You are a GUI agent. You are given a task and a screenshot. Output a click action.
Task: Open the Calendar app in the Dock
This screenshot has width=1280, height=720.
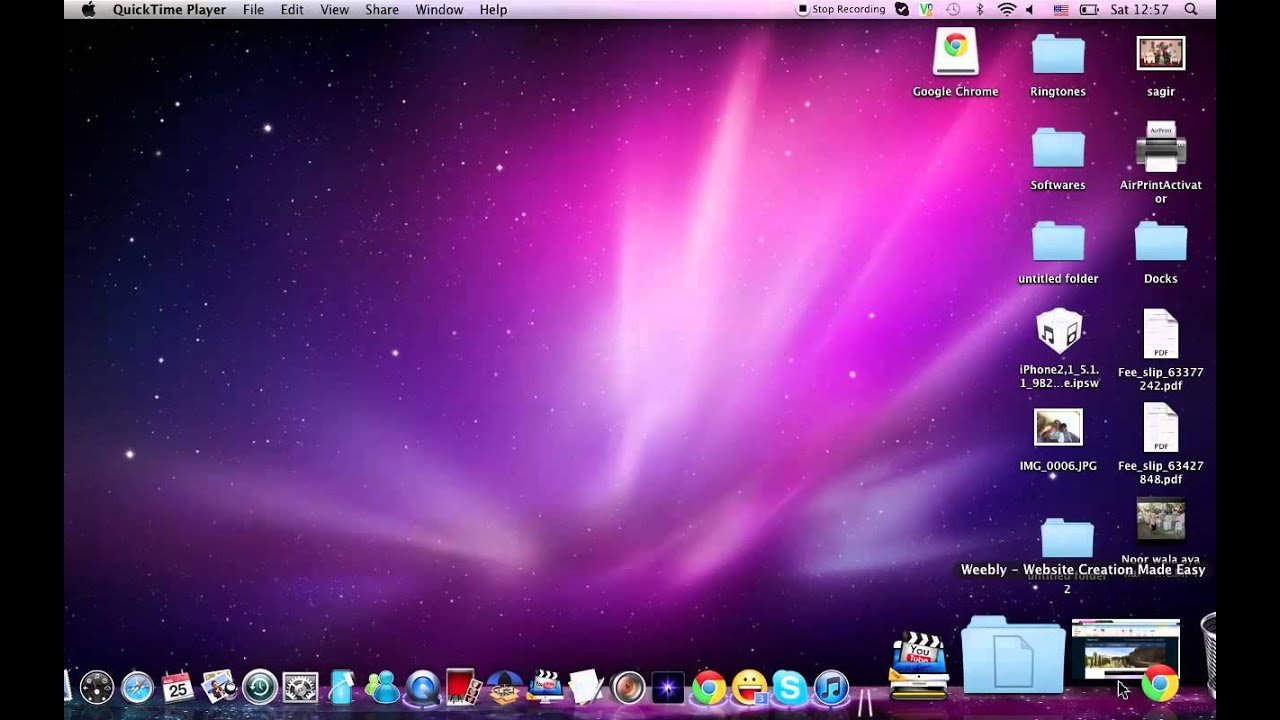pyautogui.click(x=177, y=686)
